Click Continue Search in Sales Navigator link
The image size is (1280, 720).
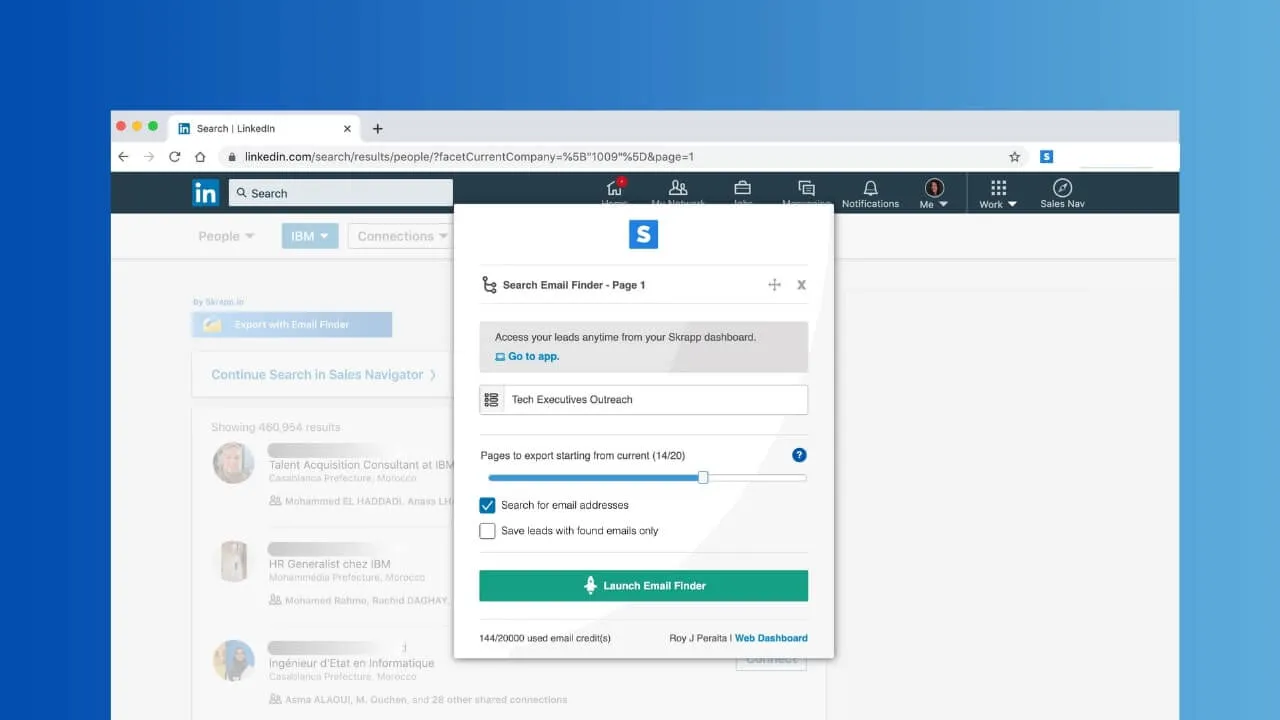323,375
